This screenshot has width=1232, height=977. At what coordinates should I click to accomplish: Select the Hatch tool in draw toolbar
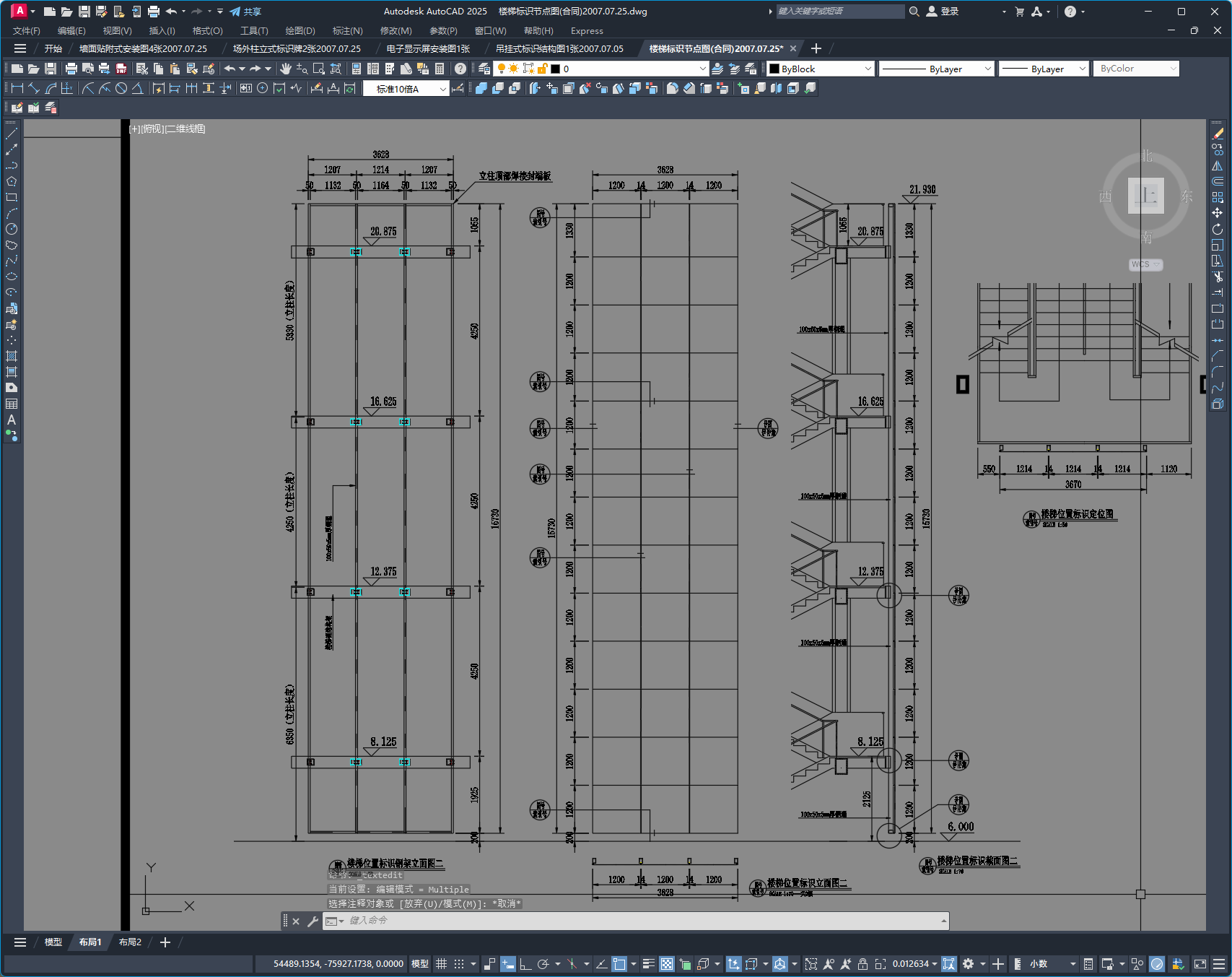(x=12, y=356)
